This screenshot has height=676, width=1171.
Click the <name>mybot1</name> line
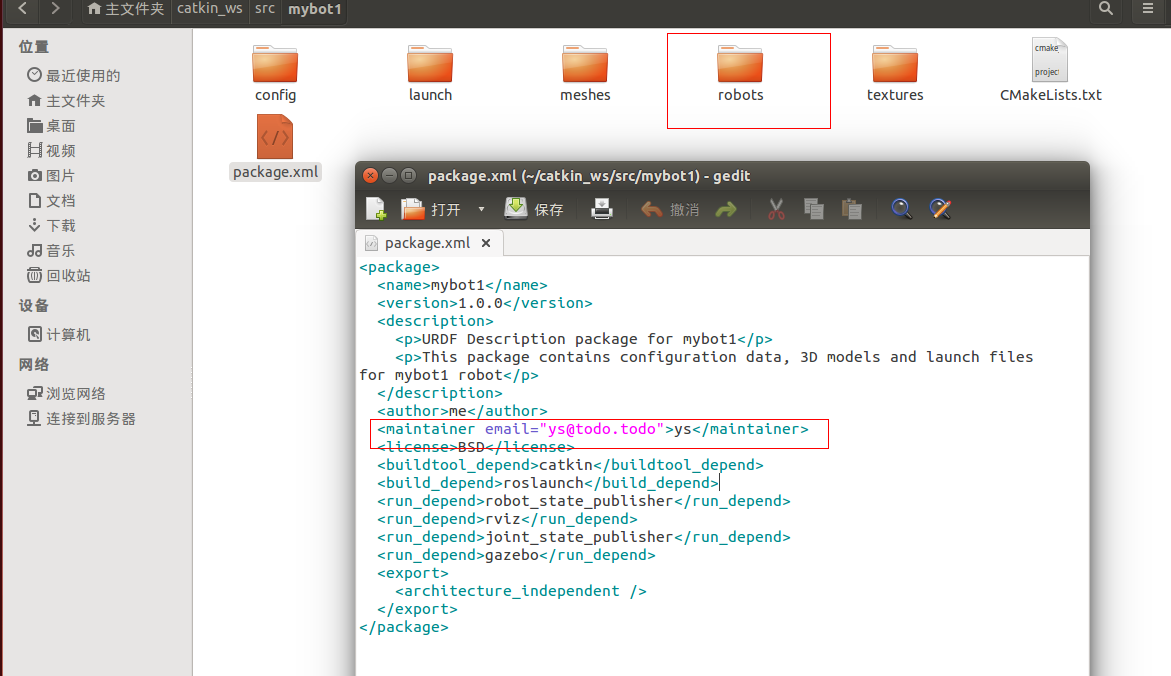[x=462, y=285]
